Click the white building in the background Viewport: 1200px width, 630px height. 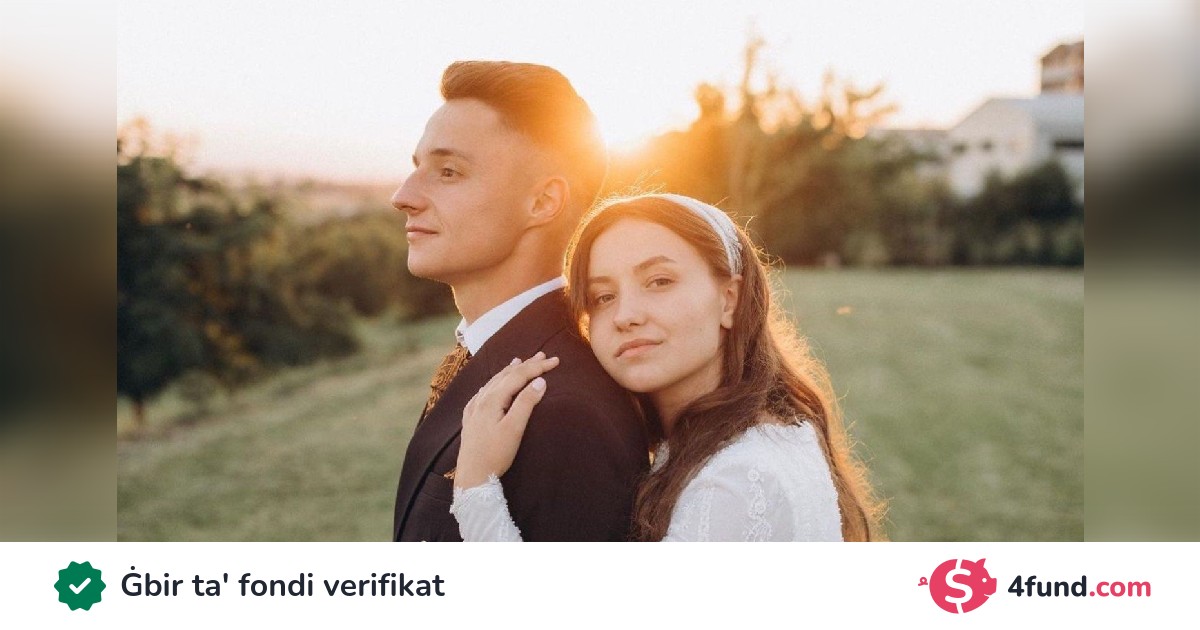click(1015, 135)
